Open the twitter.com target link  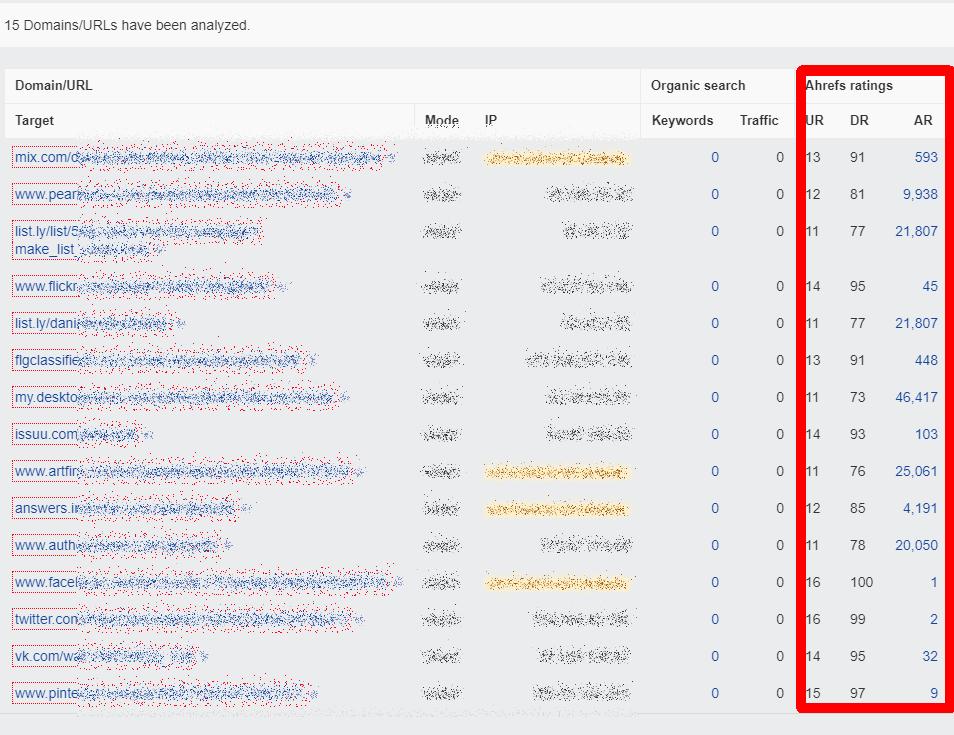coord(189,620)
